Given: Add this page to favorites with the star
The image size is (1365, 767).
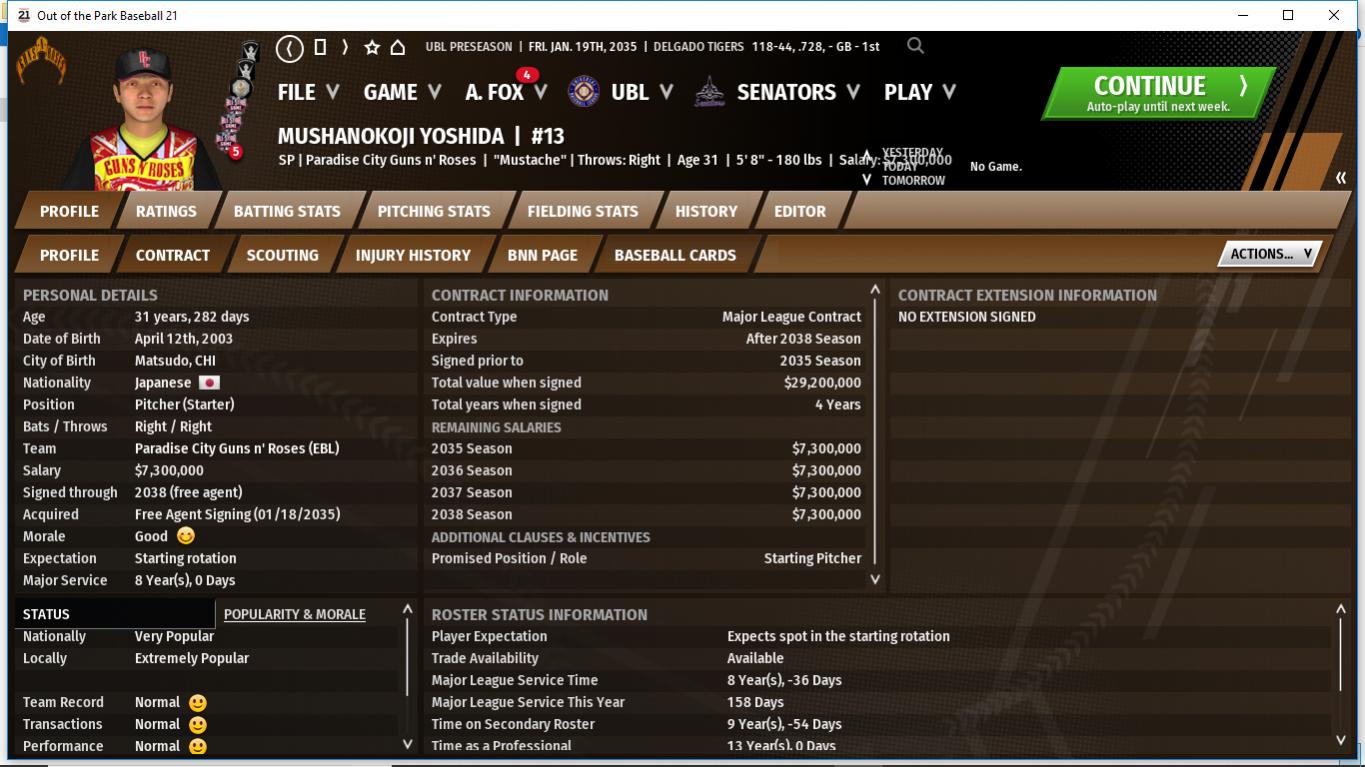Looking at the screenshot, I should [x=372, y=47].
